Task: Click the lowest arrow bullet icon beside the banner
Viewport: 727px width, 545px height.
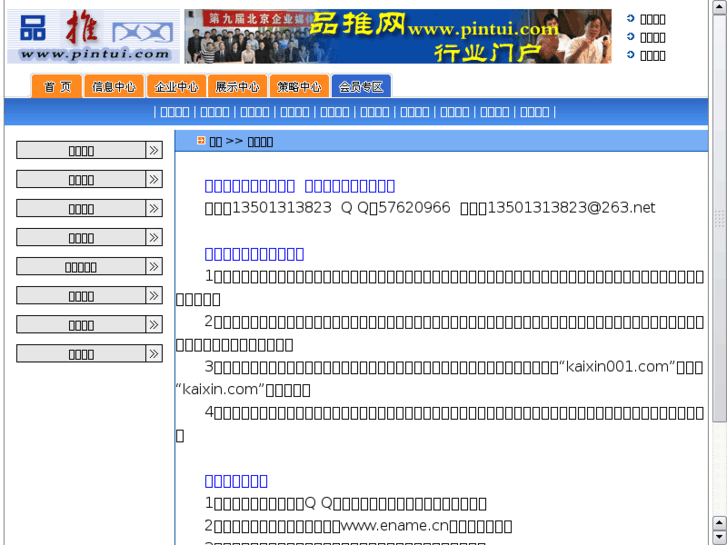Action: tap(631, 55)
